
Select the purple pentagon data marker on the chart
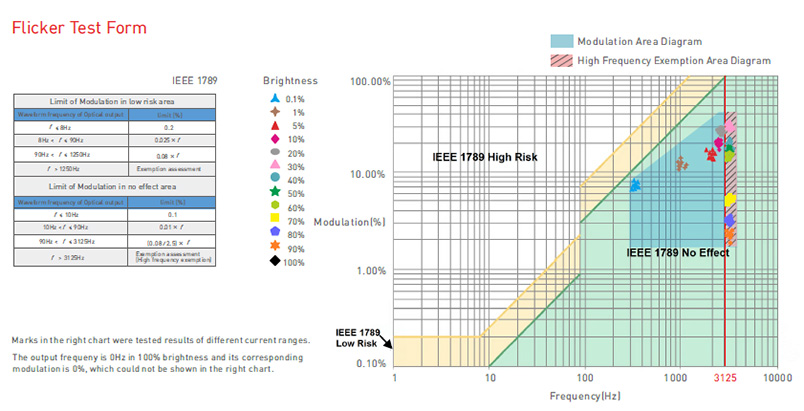click(x=730, y=221)
